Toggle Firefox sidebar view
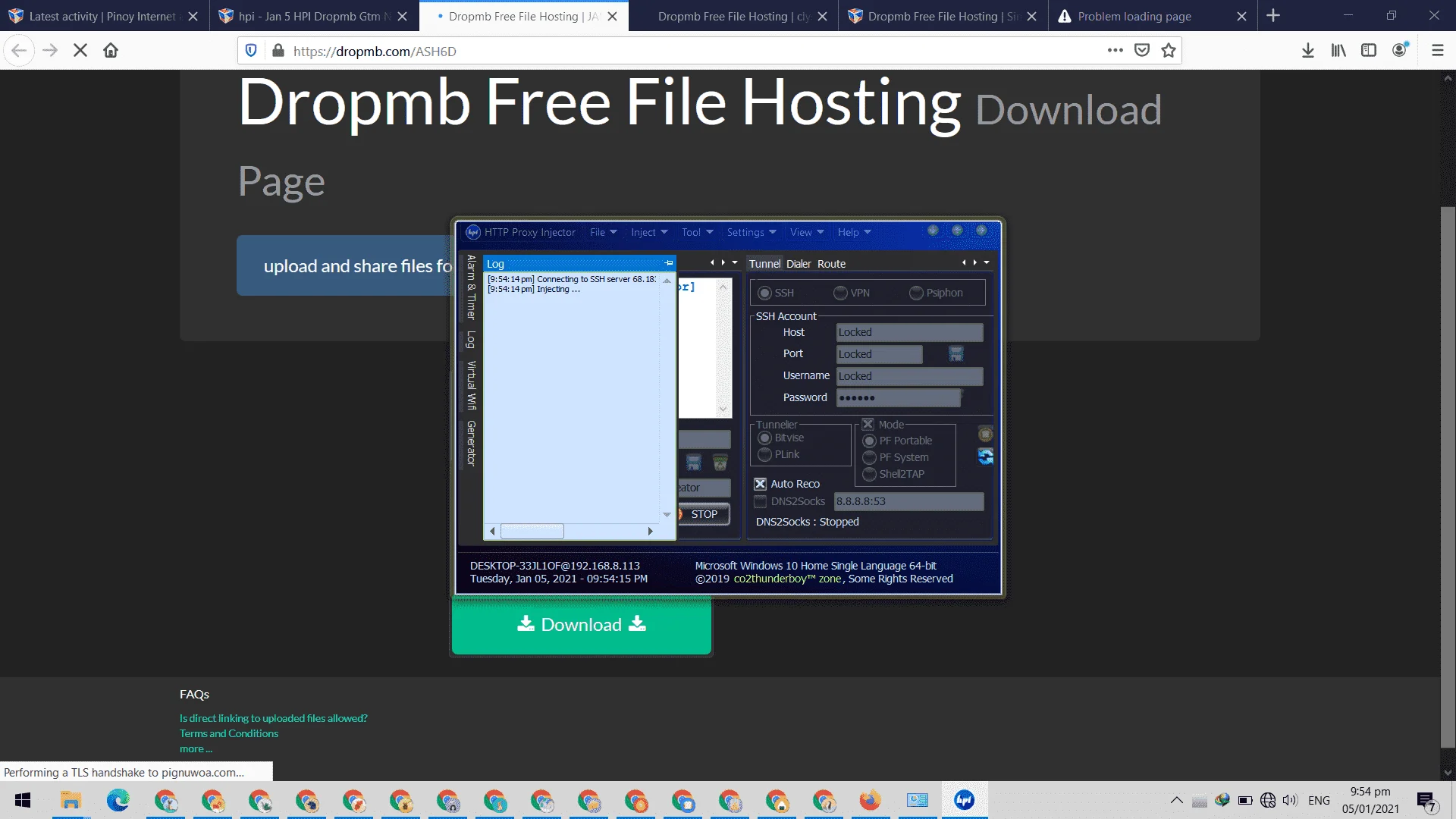 coord(1369,51)
